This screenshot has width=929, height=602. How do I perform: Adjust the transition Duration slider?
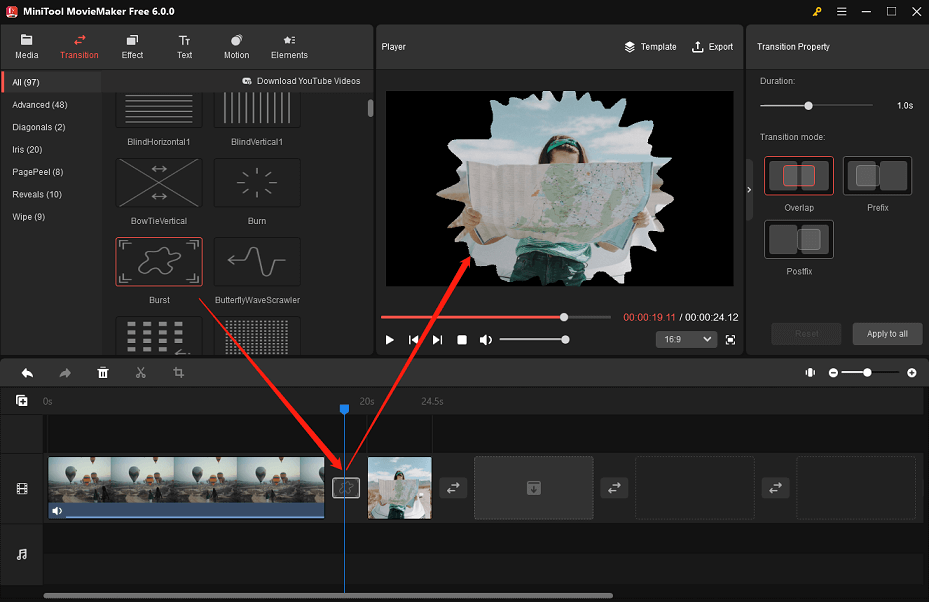coord(809,104)
